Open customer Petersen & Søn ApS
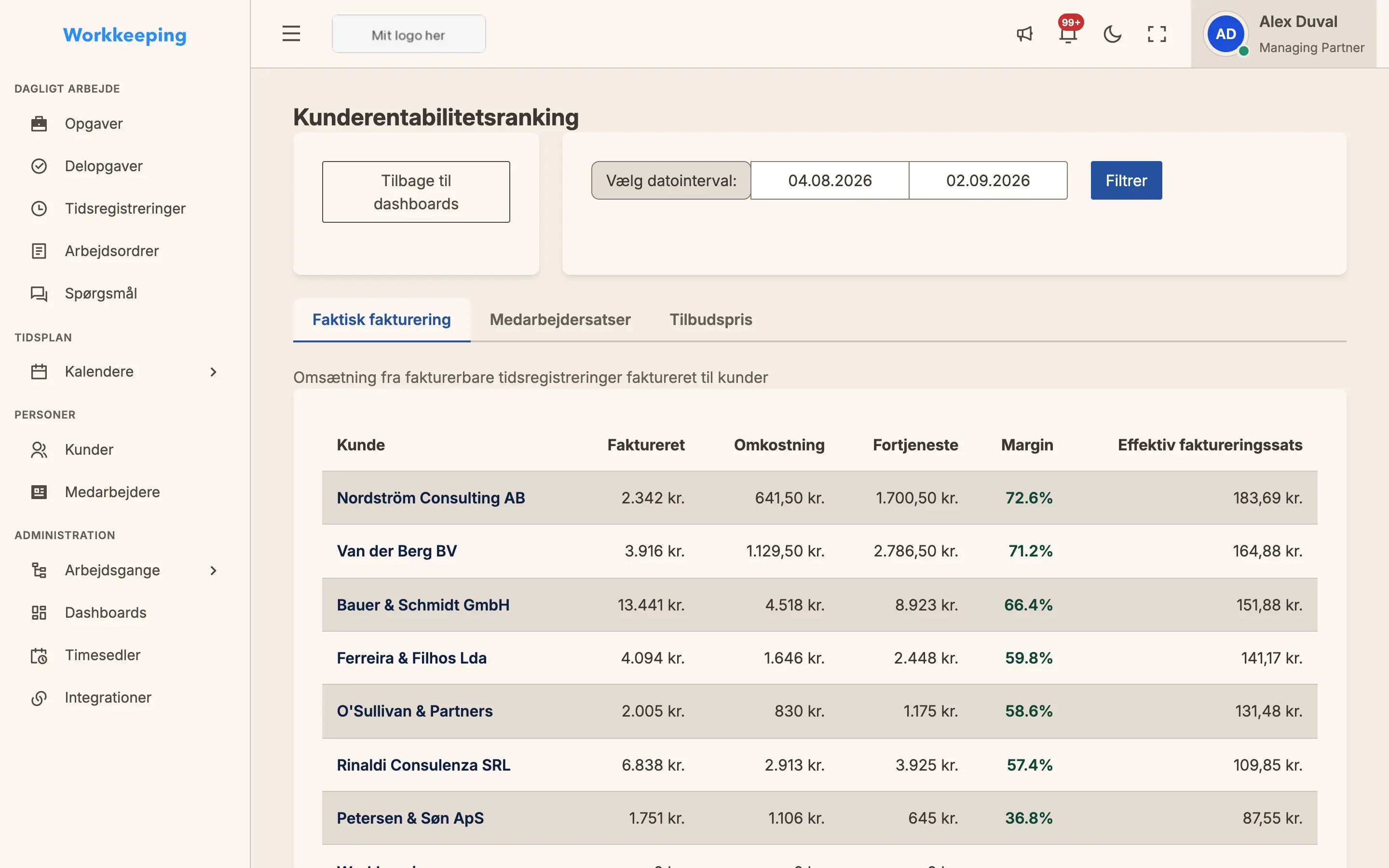The width and height of the screenshot is (1389, 868). click(x=410, y=818)
